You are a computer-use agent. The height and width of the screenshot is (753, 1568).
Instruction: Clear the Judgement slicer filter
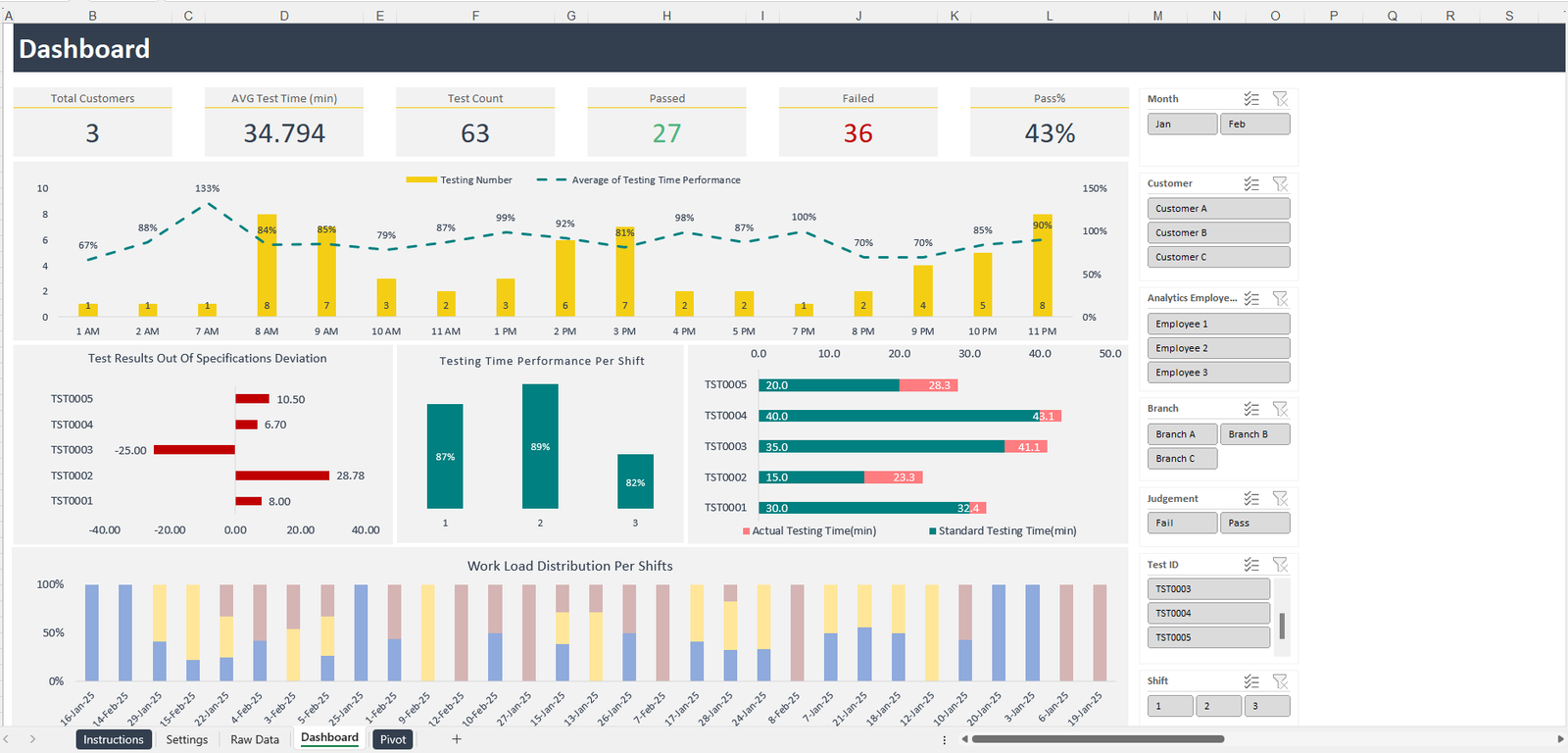(1280, 499)
